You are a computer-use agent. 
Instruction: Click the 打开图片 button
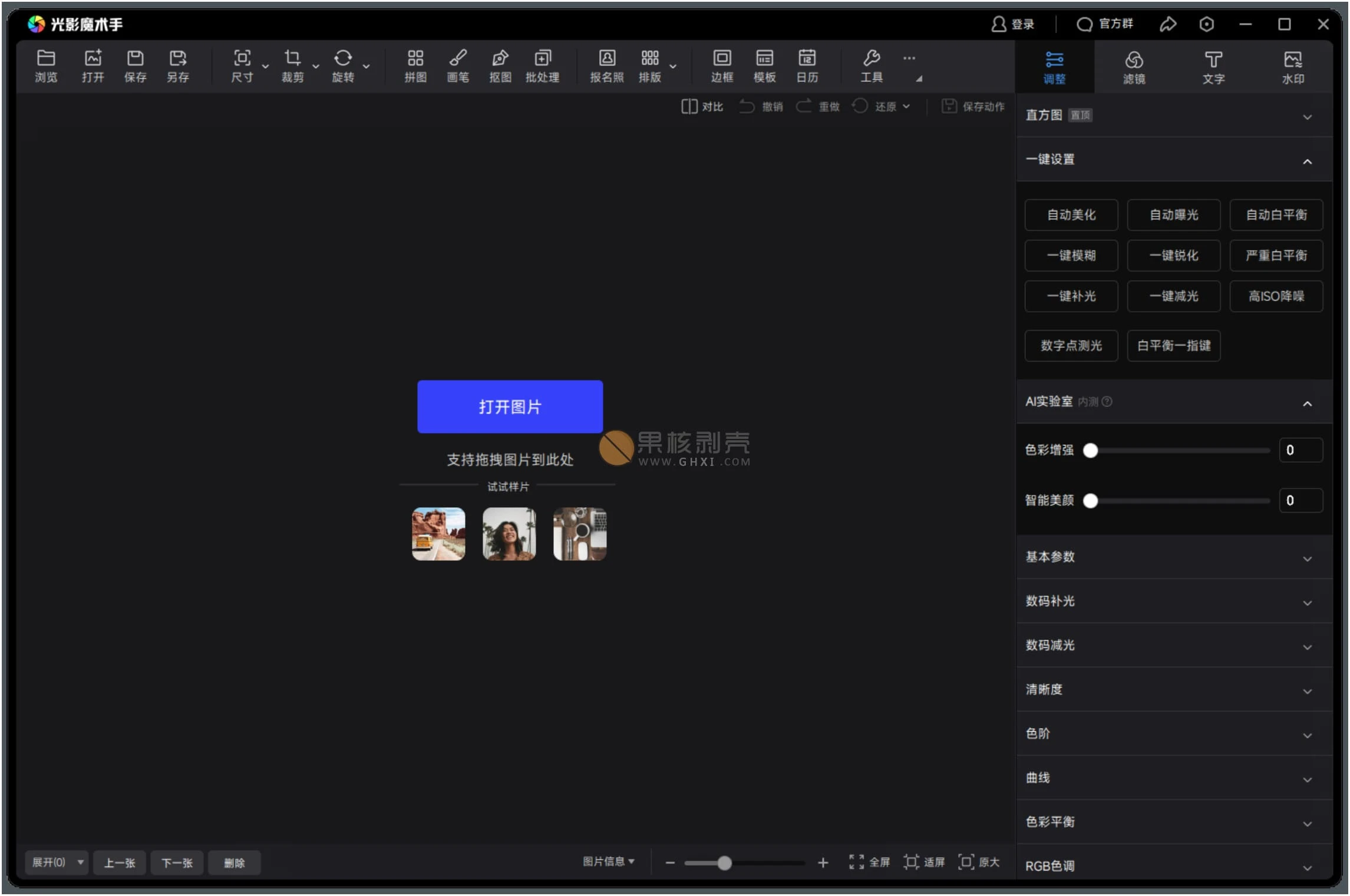[509, 406]
